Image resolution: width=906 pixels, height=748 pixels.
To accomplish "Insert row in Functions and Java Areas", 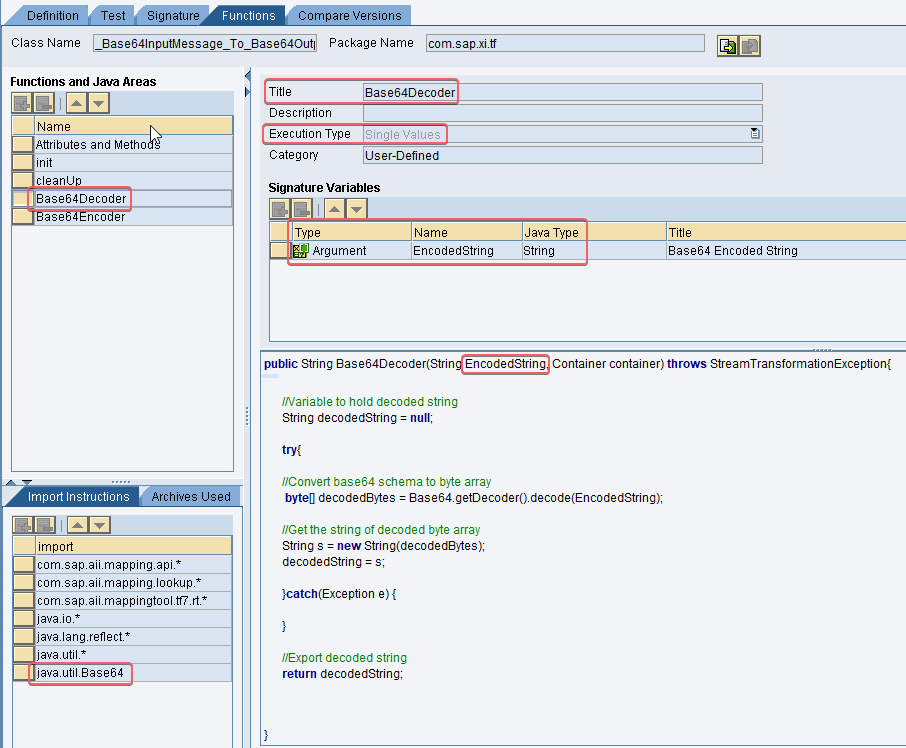I will 22,104.
